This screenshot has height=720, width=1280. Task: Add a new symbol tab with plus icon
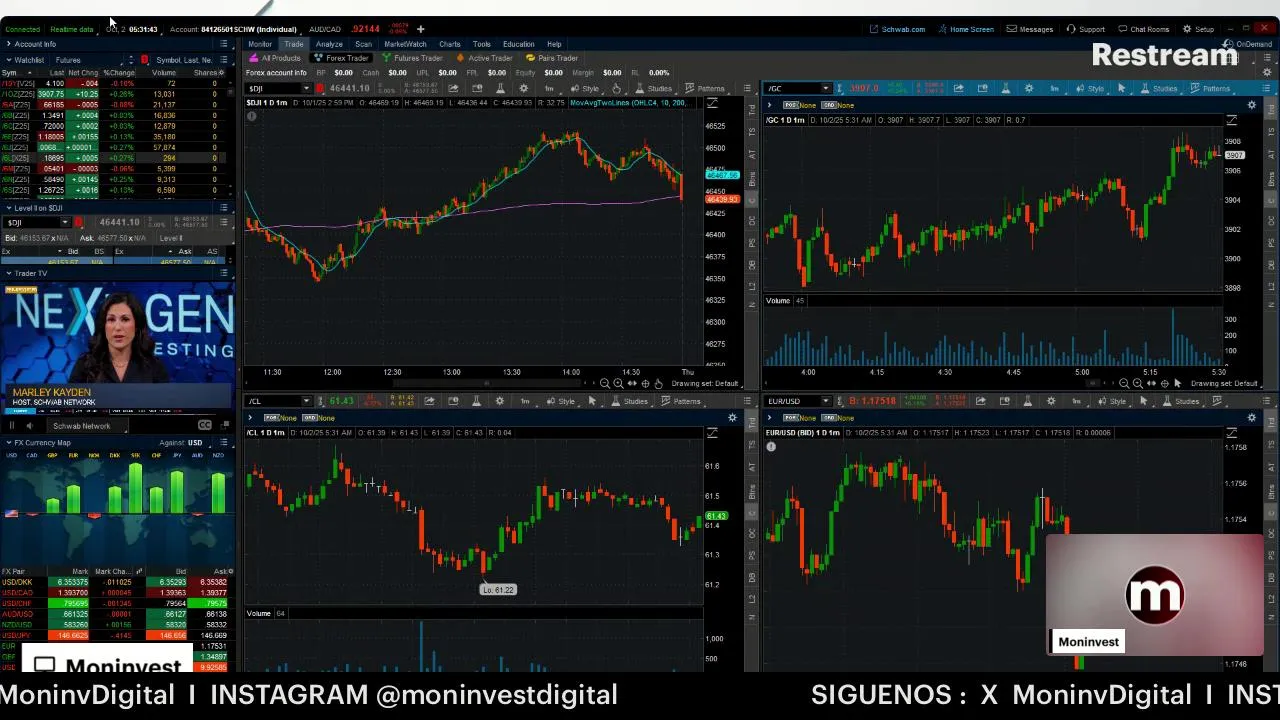421,29
